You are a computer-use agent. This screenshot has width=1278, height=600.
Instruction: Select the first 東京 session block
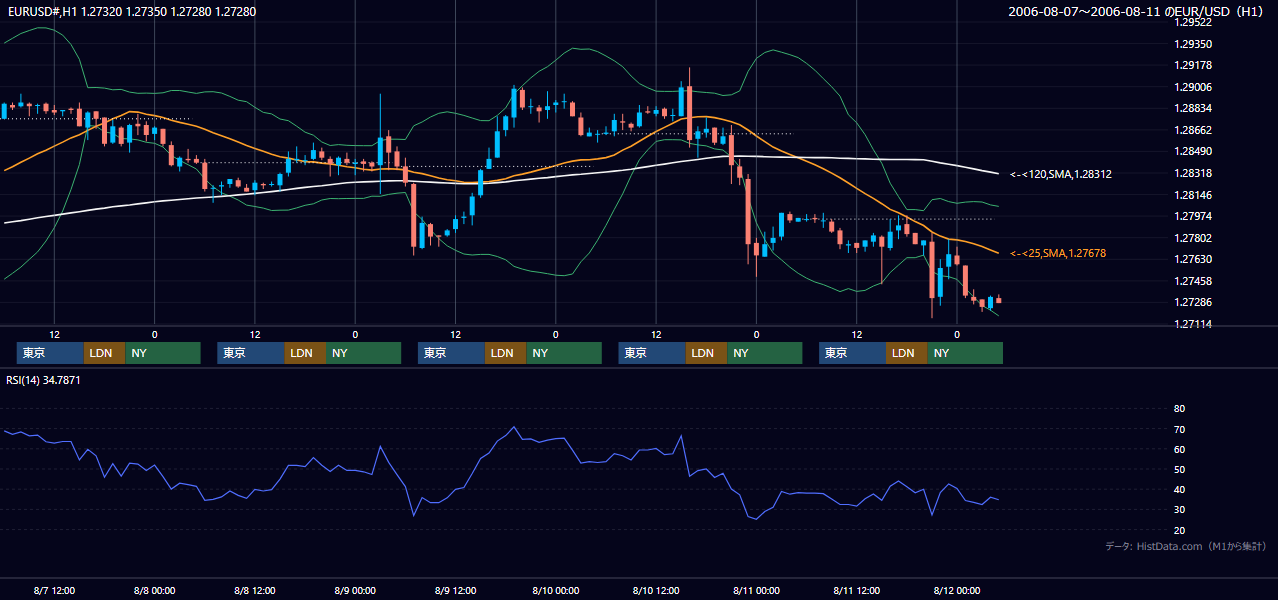pos(50,353)
